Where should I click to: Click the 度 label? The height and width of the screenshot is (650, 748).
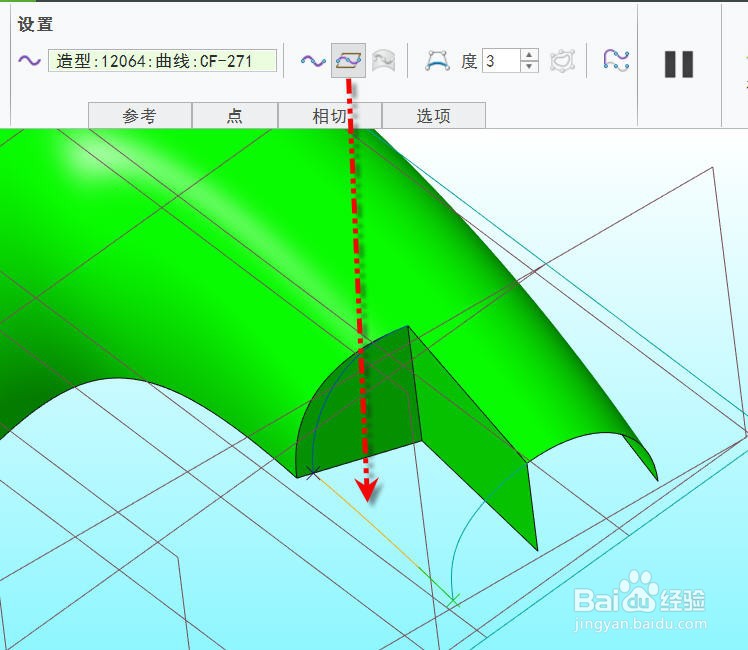469,61
